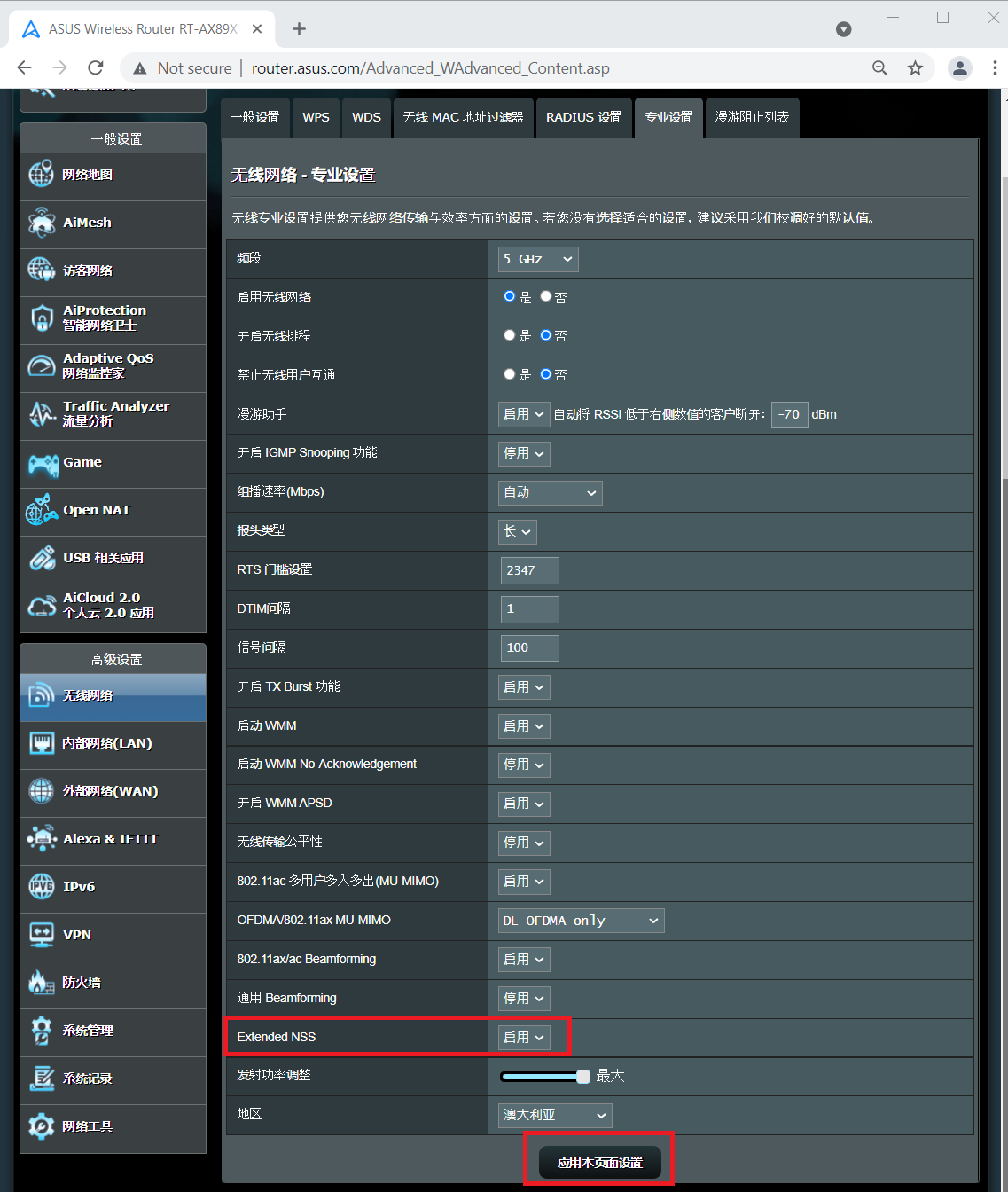Reload the page in the browser
Viewport: 1008px width, 1192px height.
coord(96,67)
